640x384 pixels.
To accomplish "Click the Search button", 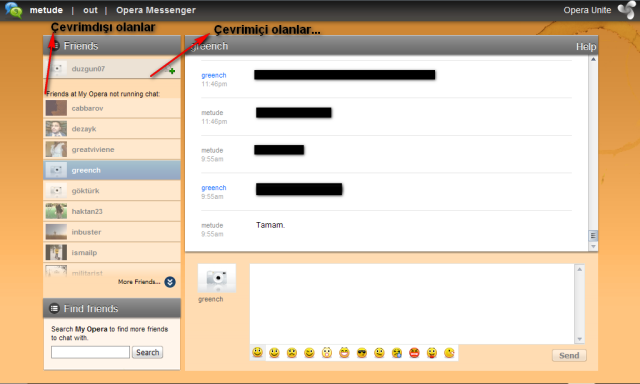I will tap(147, 352).
